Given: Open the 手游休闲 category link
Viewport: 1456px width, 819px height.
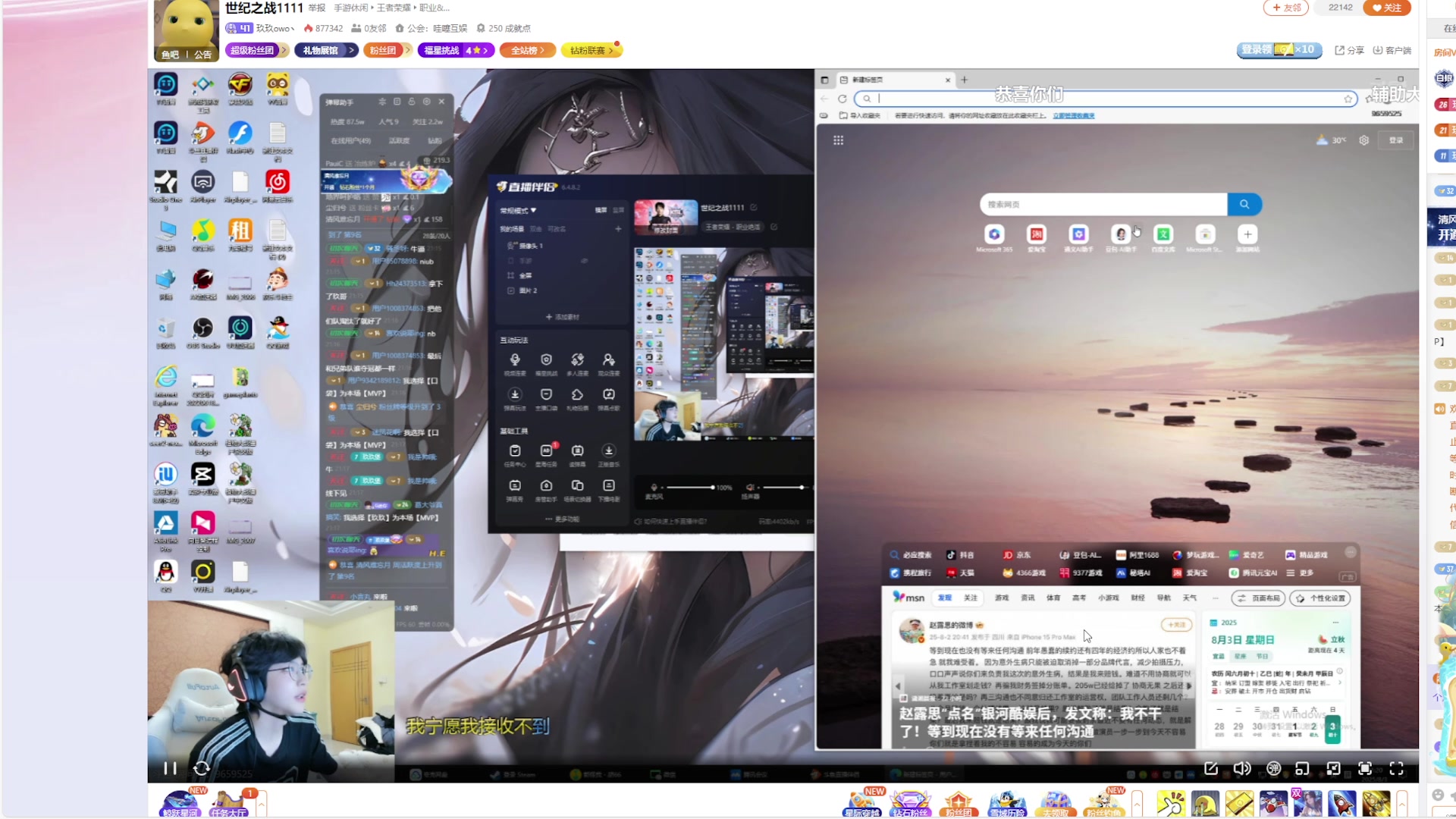Looking at the screenshot, I should click(x=351, y=8).
